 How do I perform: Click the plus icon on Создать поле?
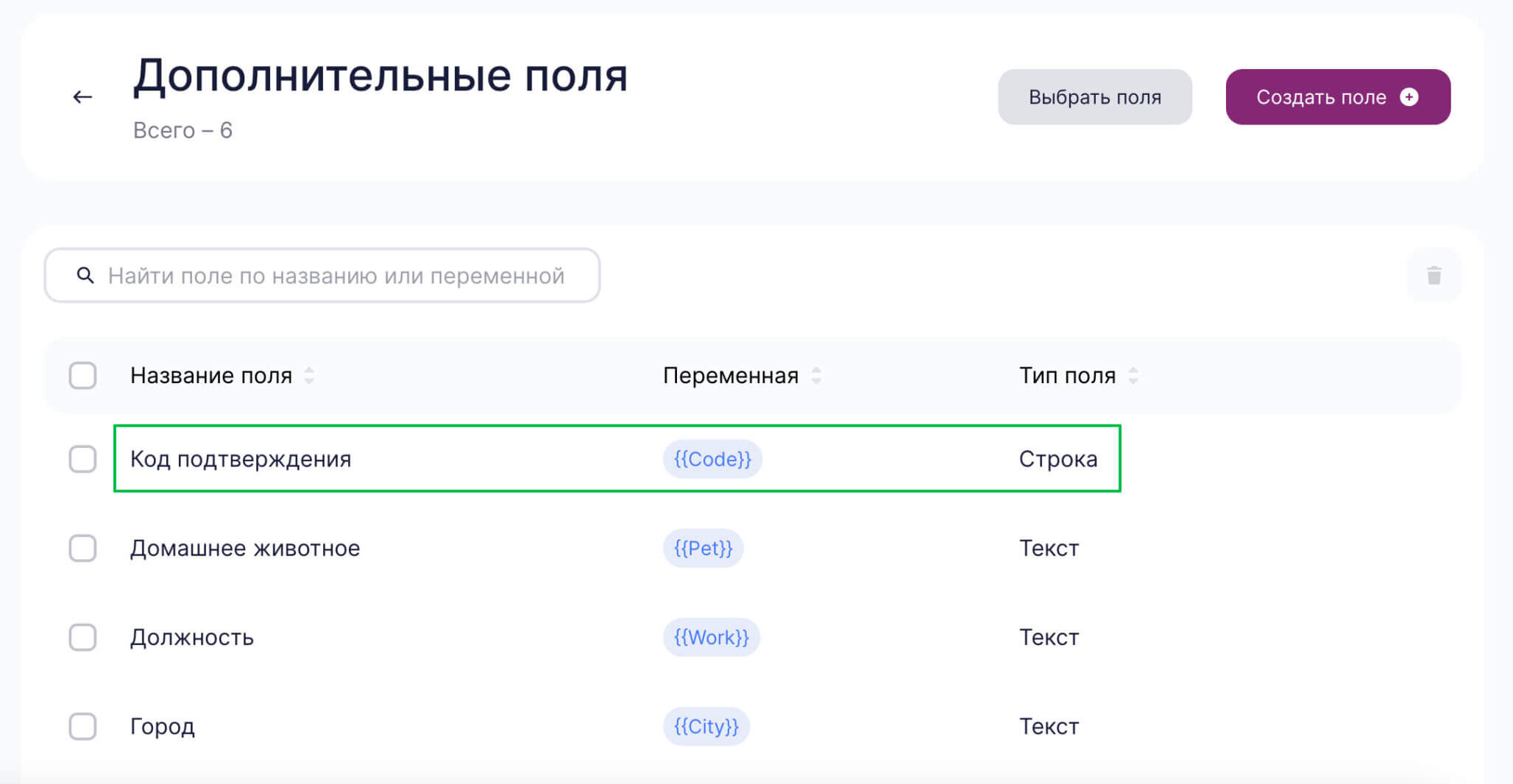[x=1409, y=97]
